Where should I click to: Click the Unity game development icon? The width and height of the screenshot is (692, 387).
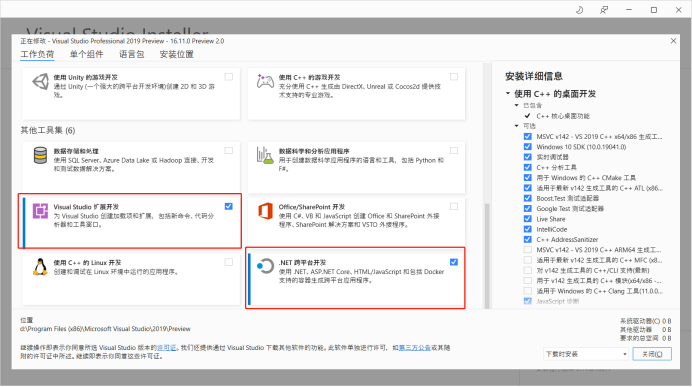[41, 82]
